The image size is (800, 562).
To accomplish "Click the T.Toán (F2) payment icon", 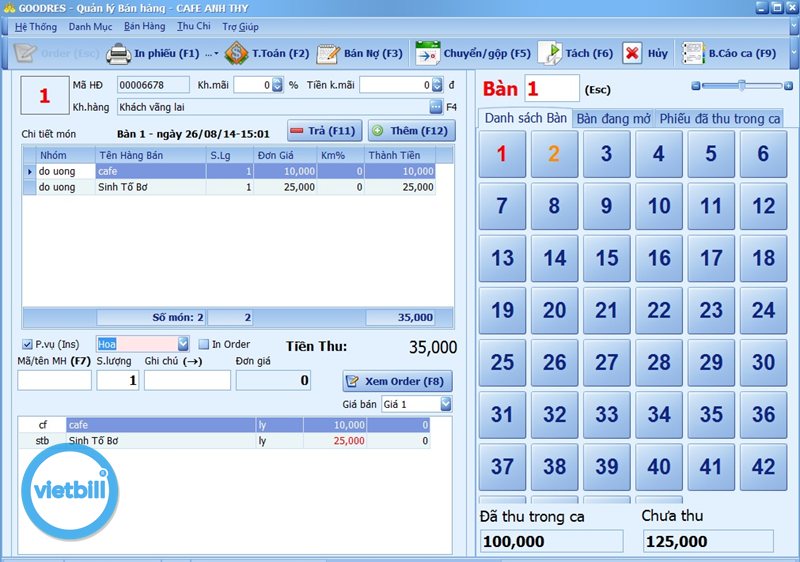I will point(236,53).
